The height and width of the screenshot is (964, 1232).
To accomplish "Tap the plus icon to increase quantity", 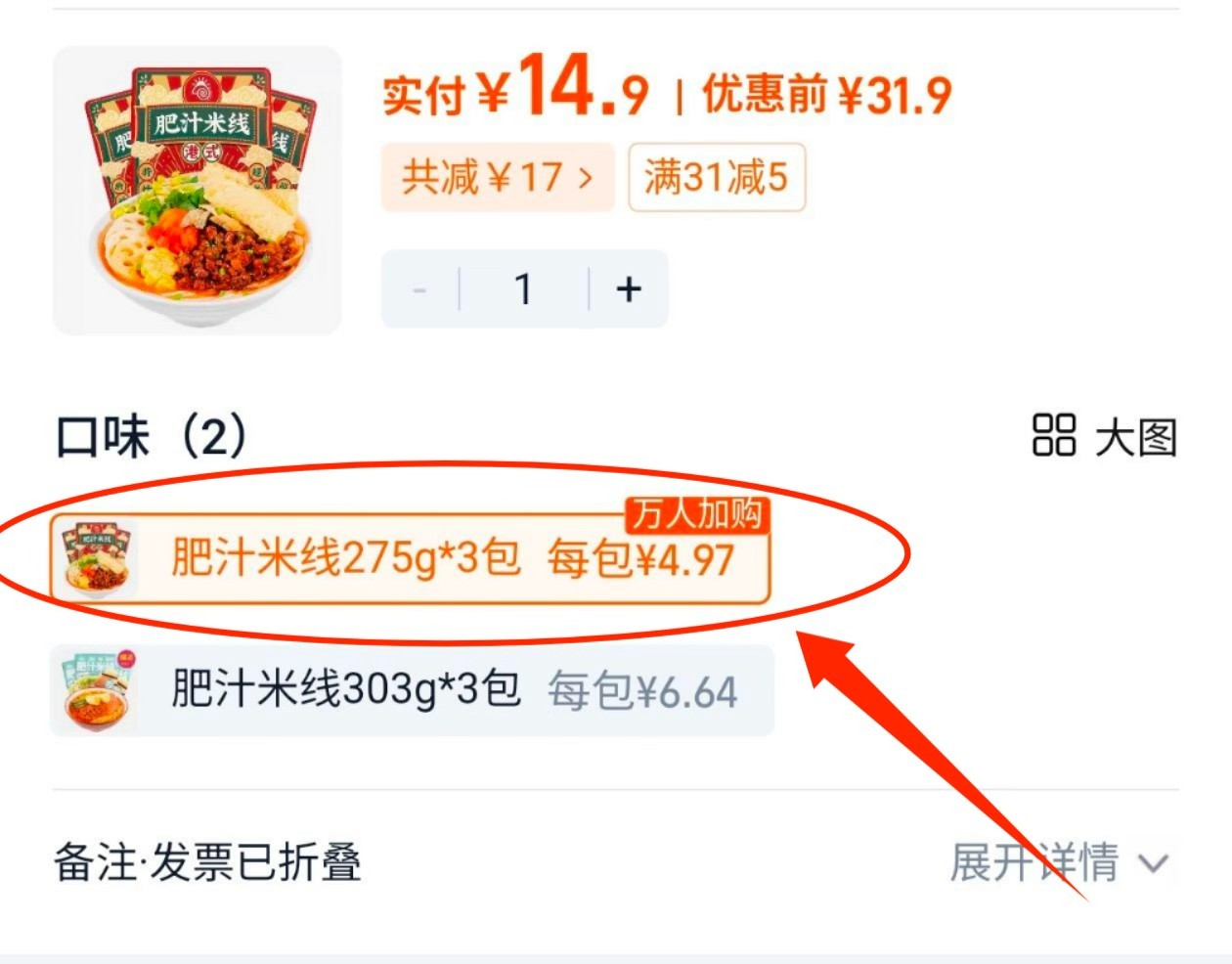I will pyautogui.click(x=629, y=288).
